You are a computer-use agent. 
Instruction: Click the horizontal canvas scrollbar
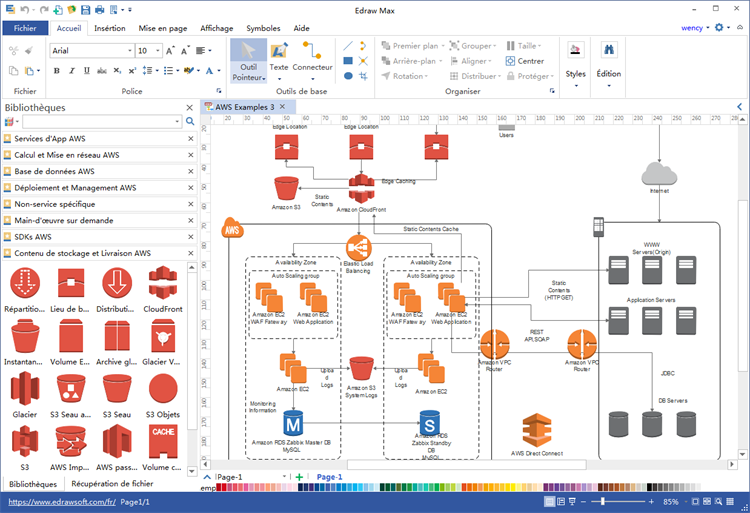pyautogui.click(x=467, y=464)
